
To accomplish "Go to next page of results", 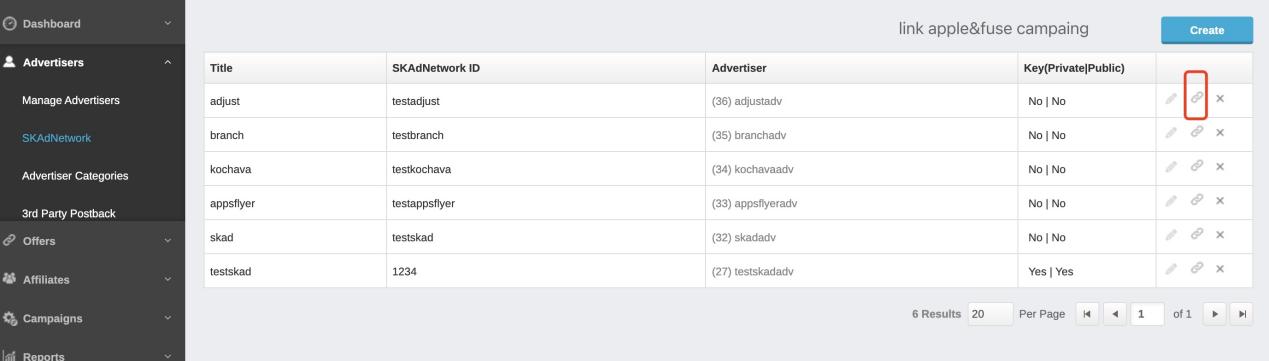I will pyautogui.click(x=1214, y=314).
